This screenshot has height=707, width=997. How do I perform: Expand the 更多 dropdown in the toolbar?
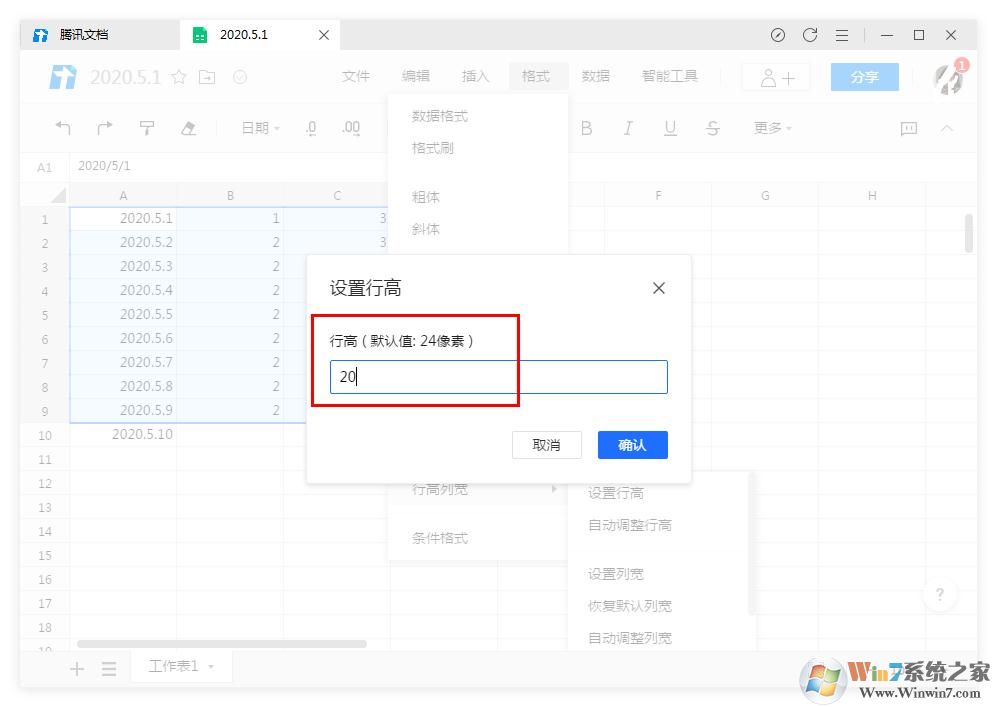point(771,128)
